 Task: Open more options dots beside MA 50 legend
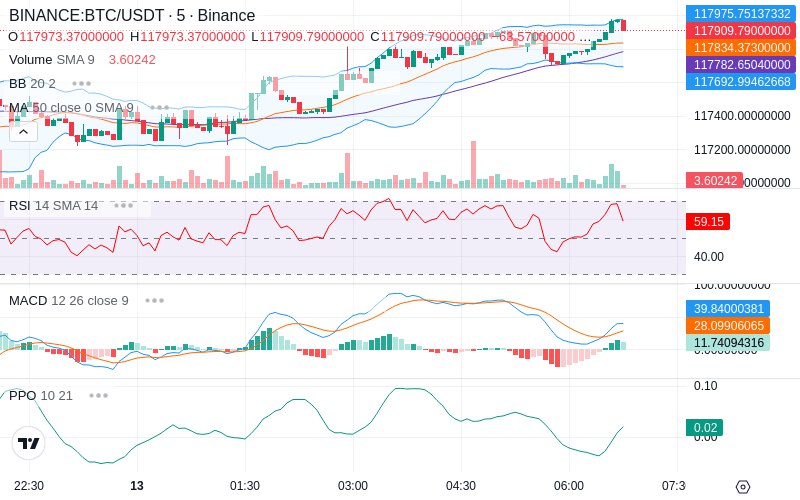[160, 108]
